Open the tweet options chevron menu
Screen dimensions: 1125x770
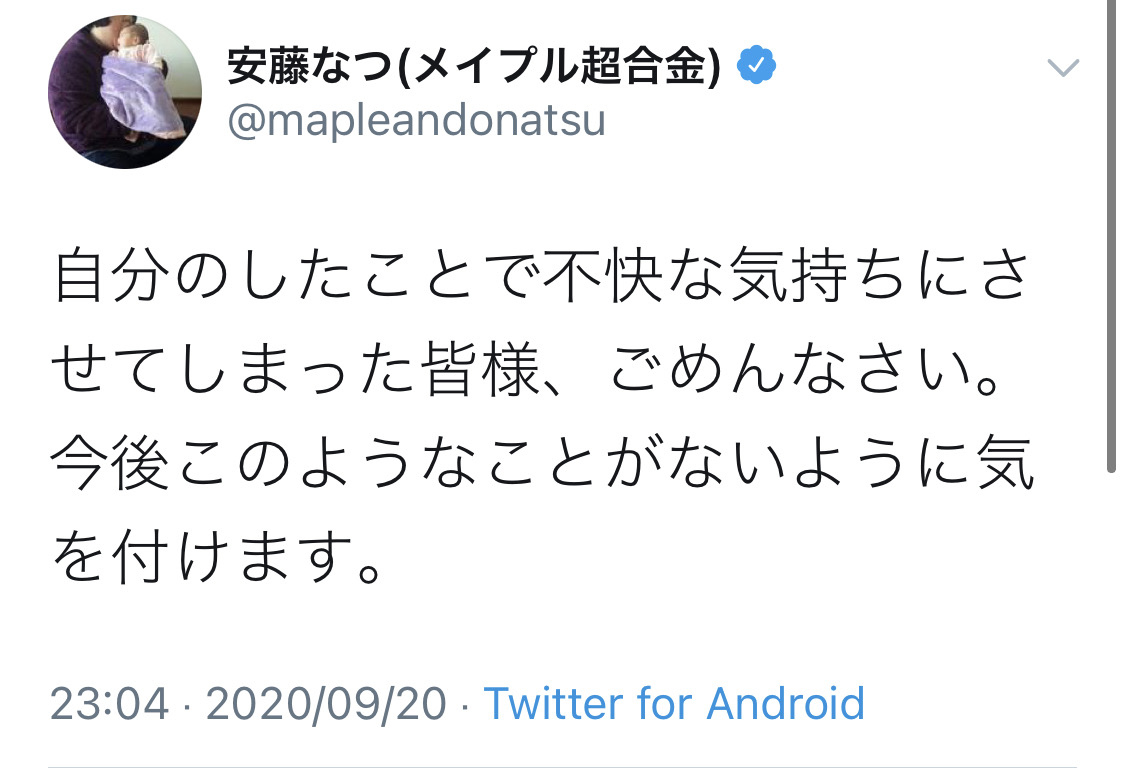[1062, 68]
